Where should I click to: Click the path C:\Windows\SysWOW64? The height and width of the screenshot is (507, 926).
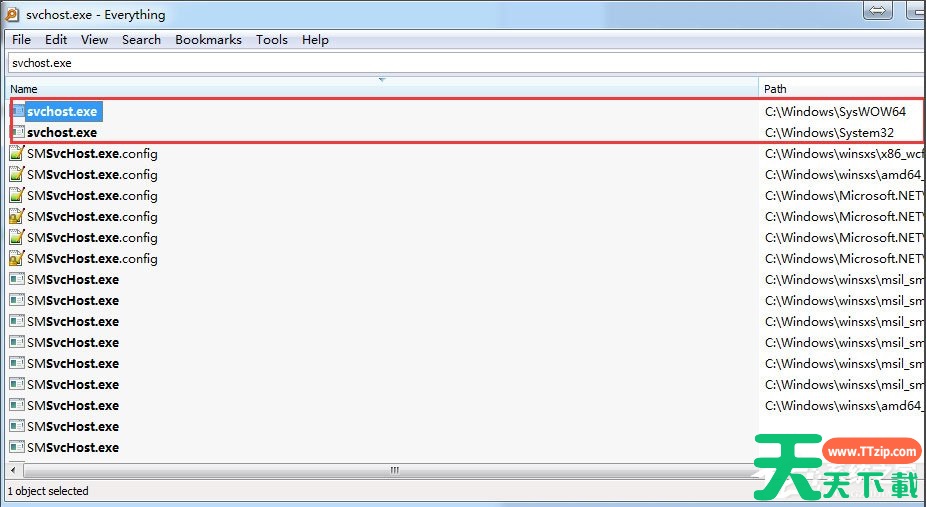click(835, 112)
